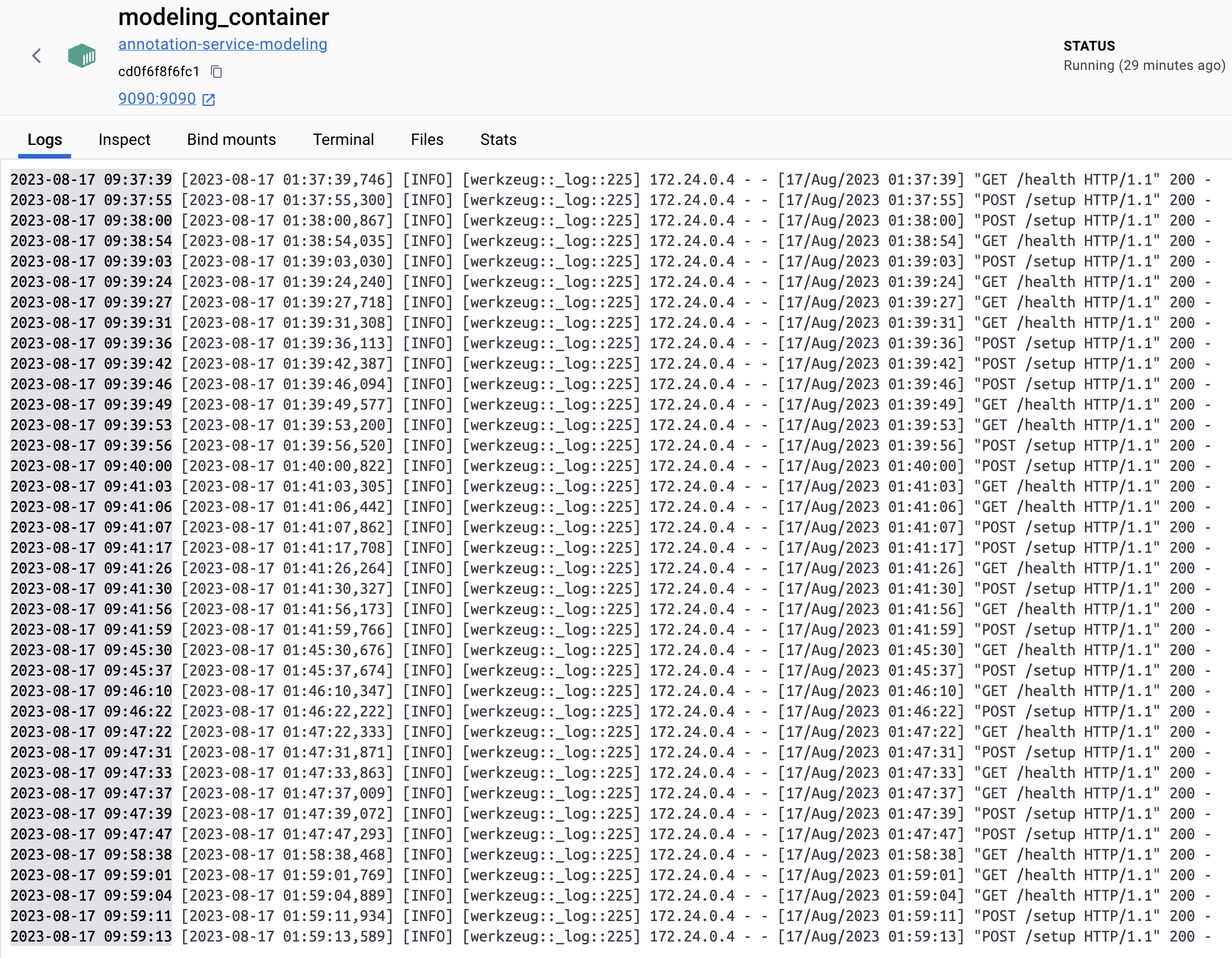
Task: Switch to the Terminal tab
Action: (343, 139)
